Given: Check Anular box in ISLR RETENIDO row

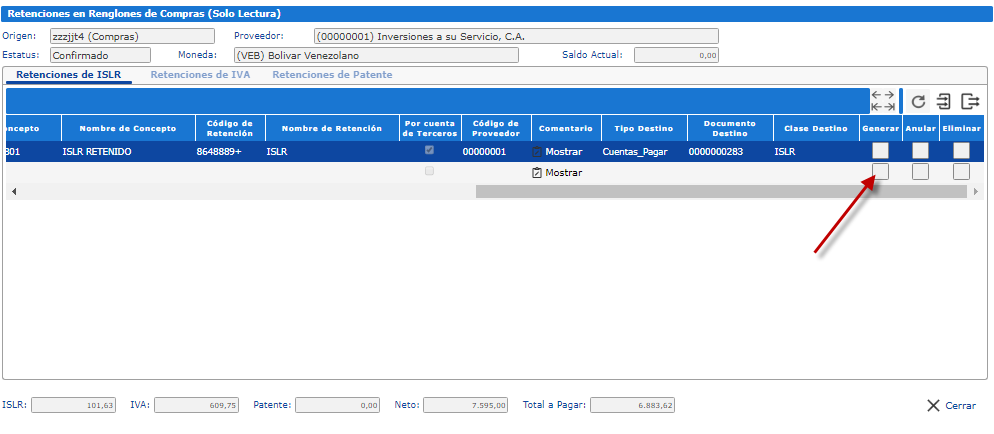Looking at the screenshot, I should pos(920,151).
